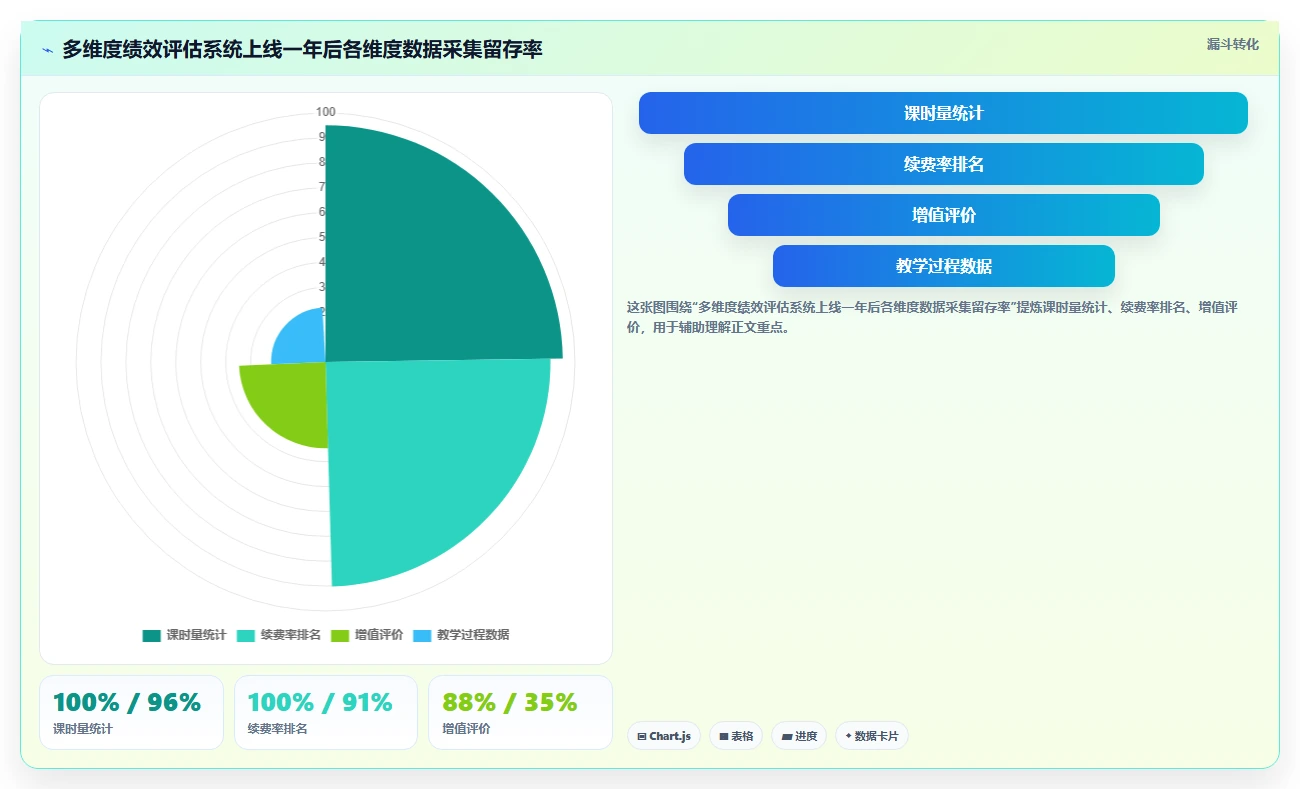Select the 数据卡片 tag

coord(872,736)
